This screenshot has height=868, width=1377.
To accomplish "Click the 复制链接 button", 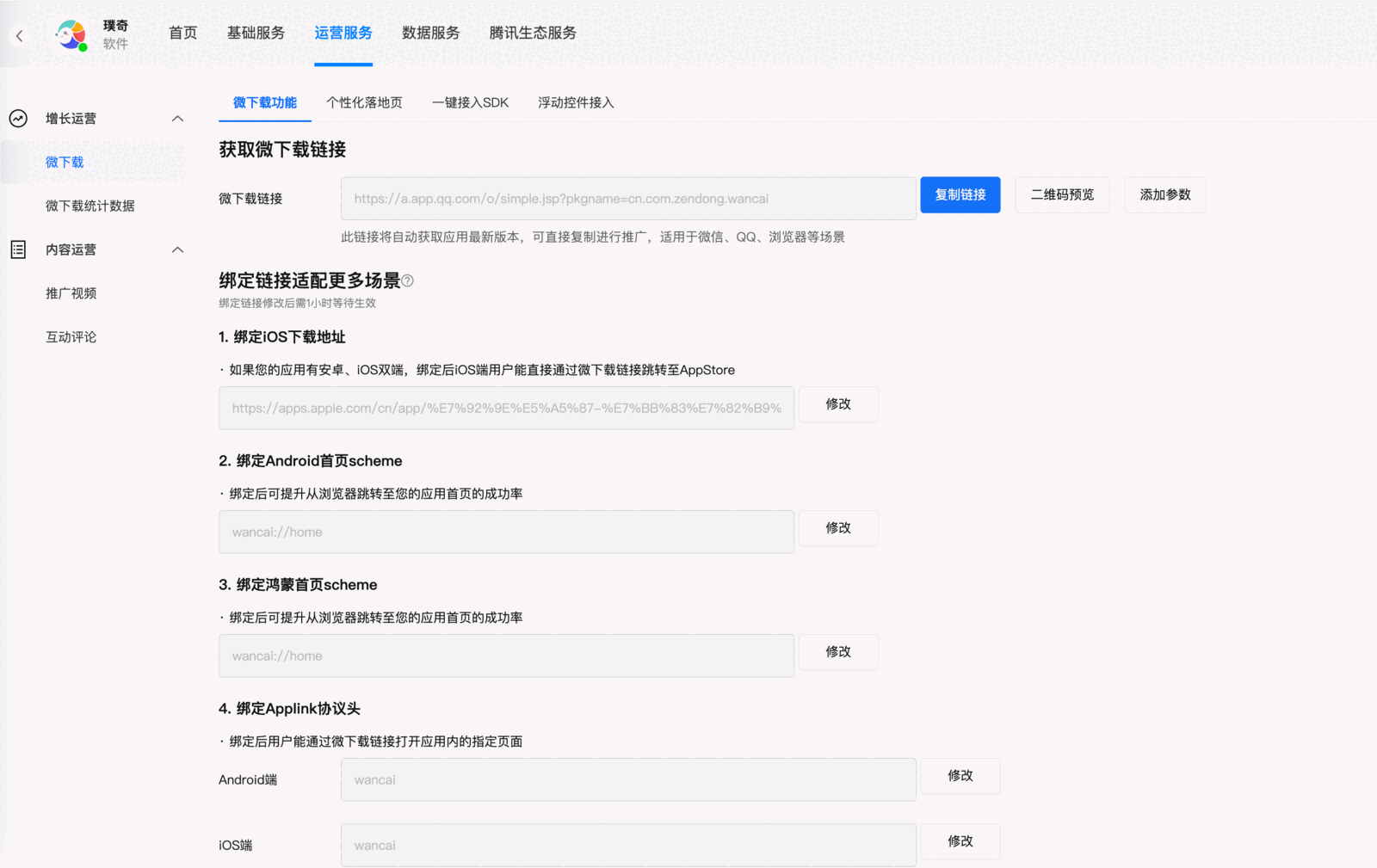I will pyautogui.click(x=960, y=194).
